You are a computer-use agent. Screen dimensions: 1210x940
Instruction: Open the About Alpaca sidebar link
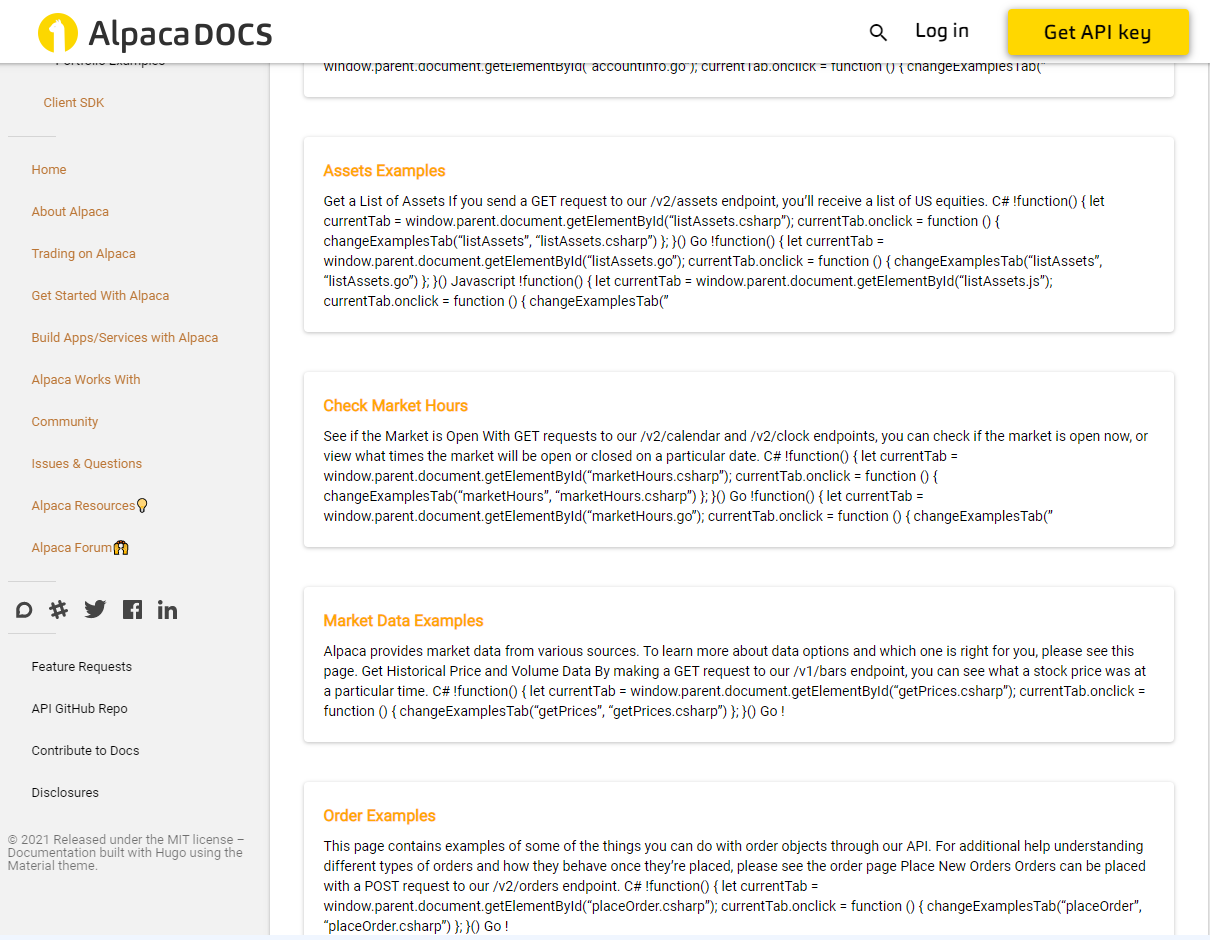[70, 212]
